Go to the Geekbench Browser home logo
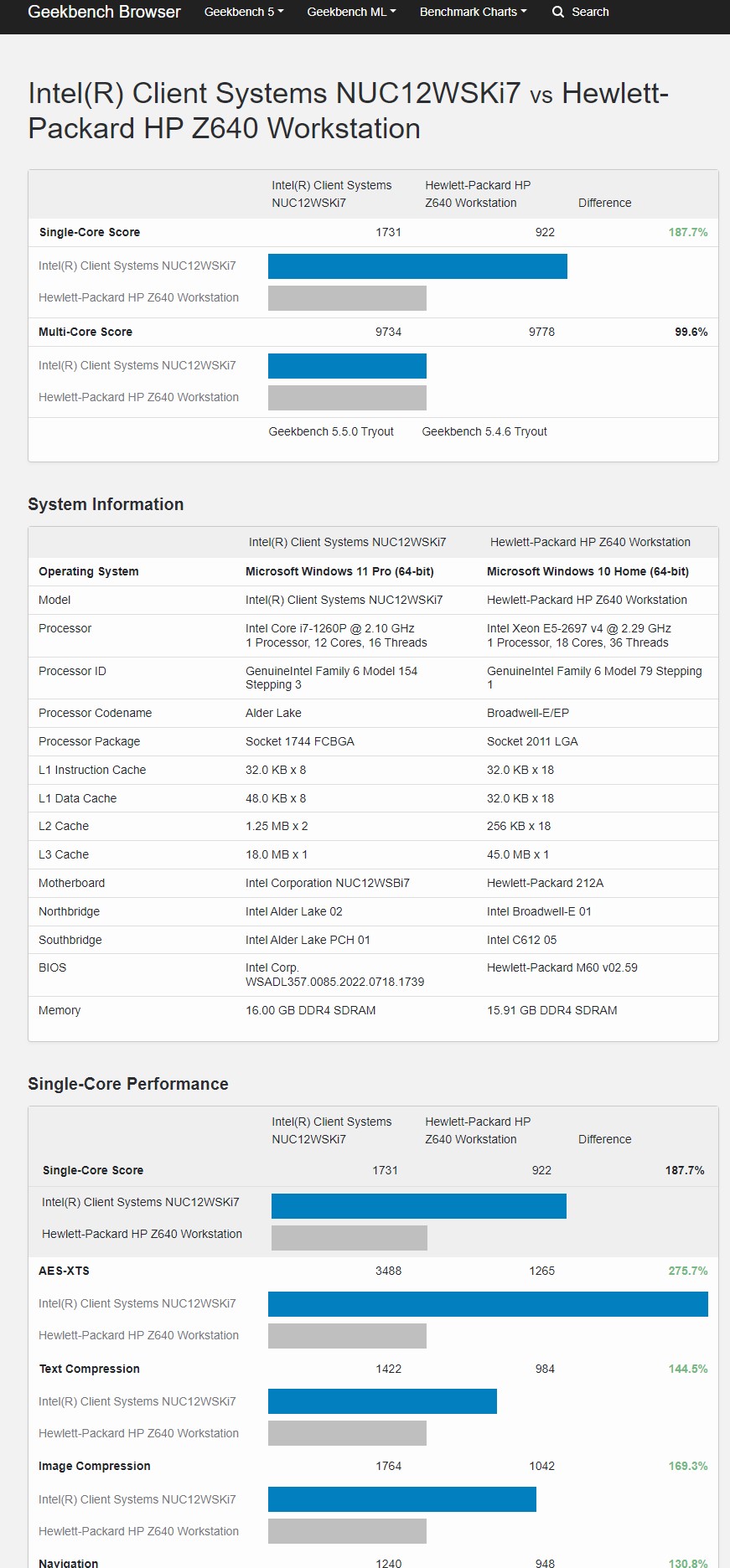Image resolution: width=730 pixels, height=1568 pixels. (x=104, y=12)
